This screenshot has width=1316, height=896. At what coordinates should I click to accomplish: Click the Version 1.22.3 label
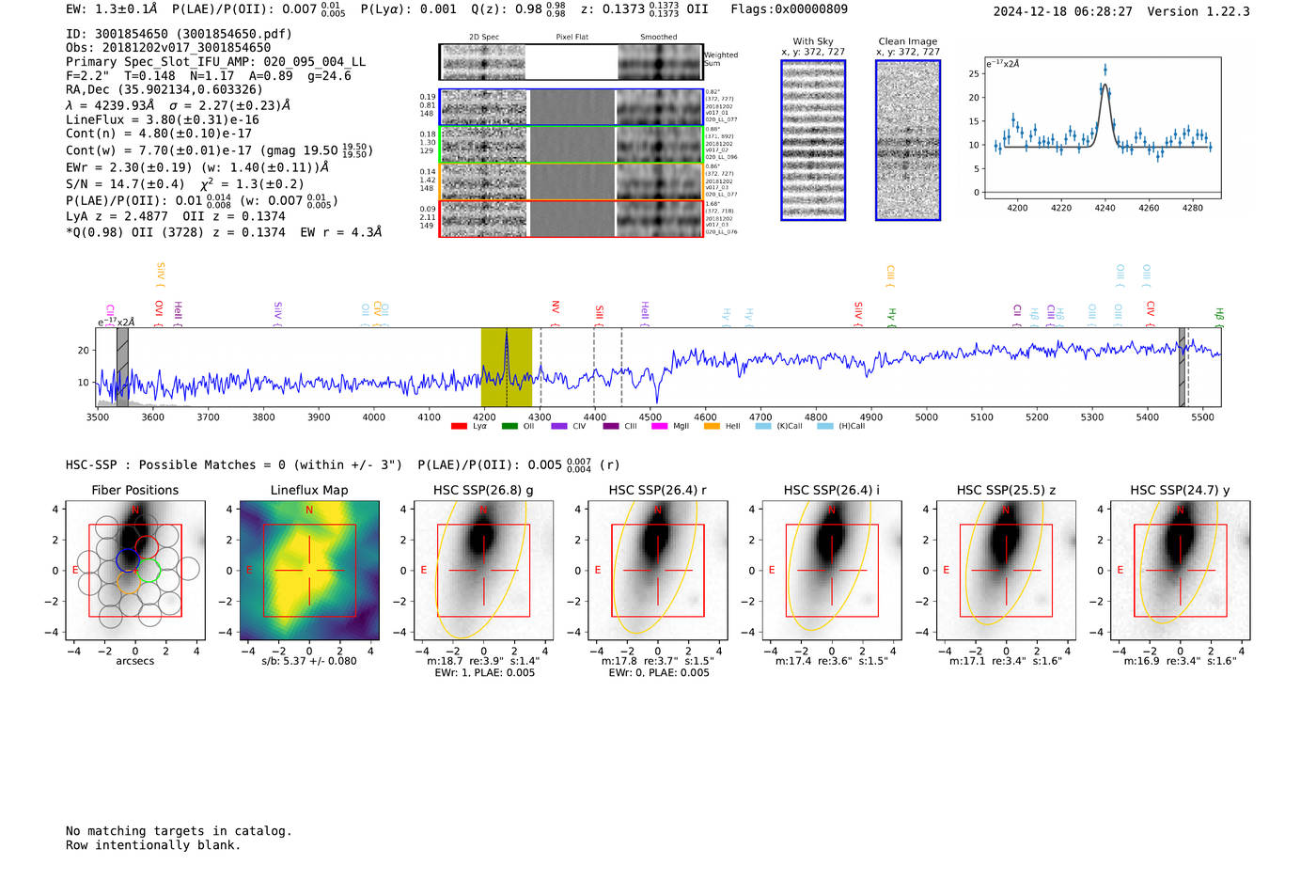[x=1198, y=11]
